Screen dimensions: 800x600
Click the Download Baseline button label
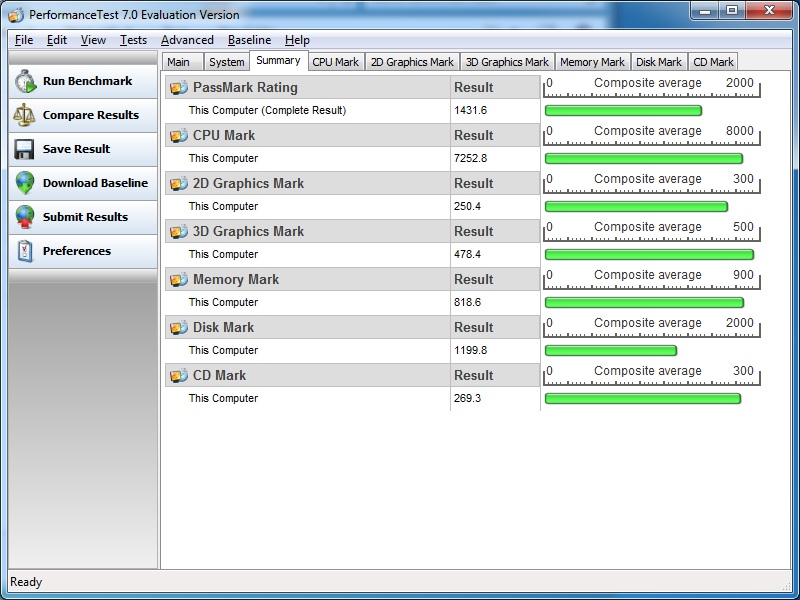(x=95, y=183)
